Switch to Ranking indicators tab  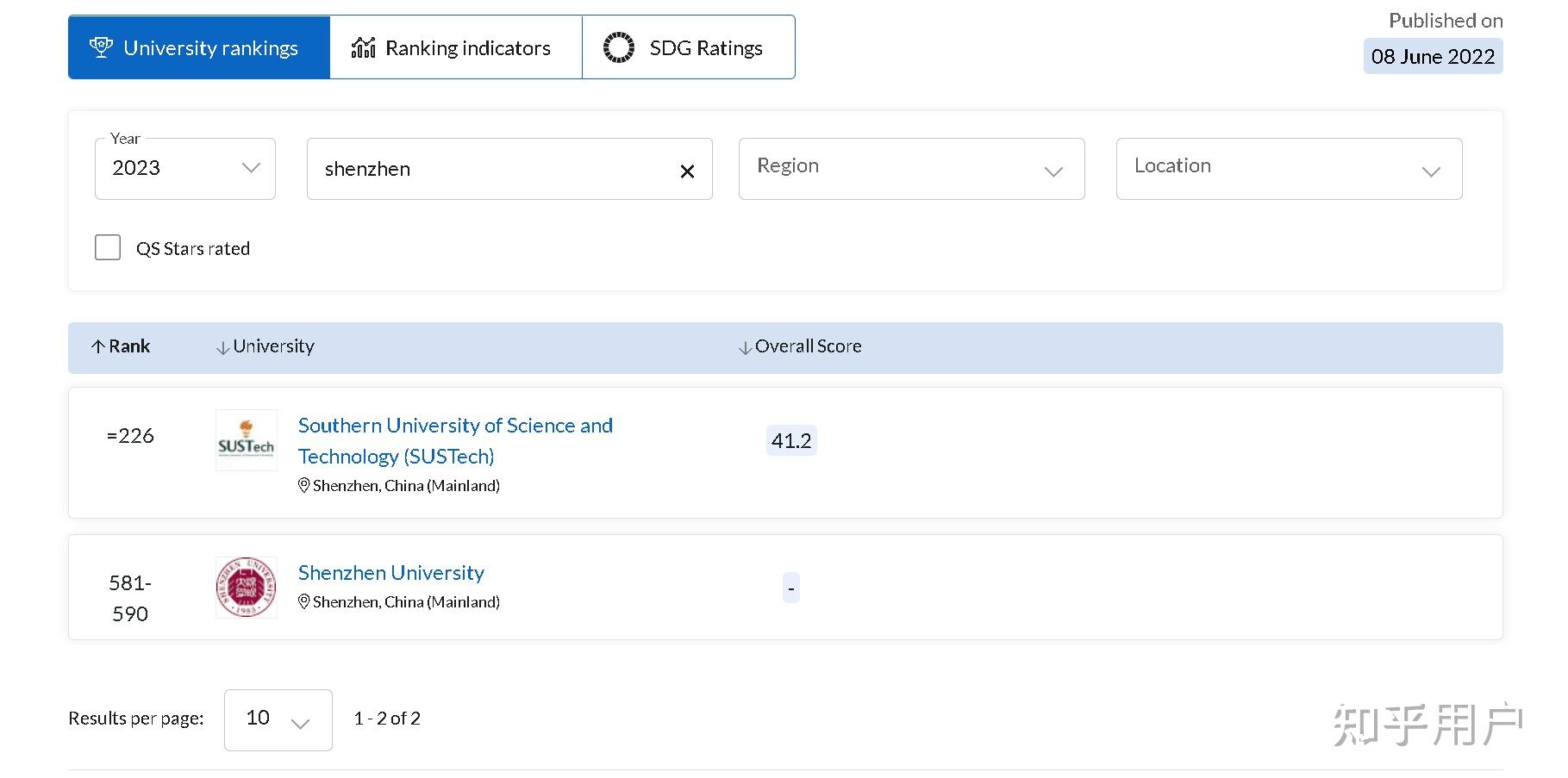(456, 47)
